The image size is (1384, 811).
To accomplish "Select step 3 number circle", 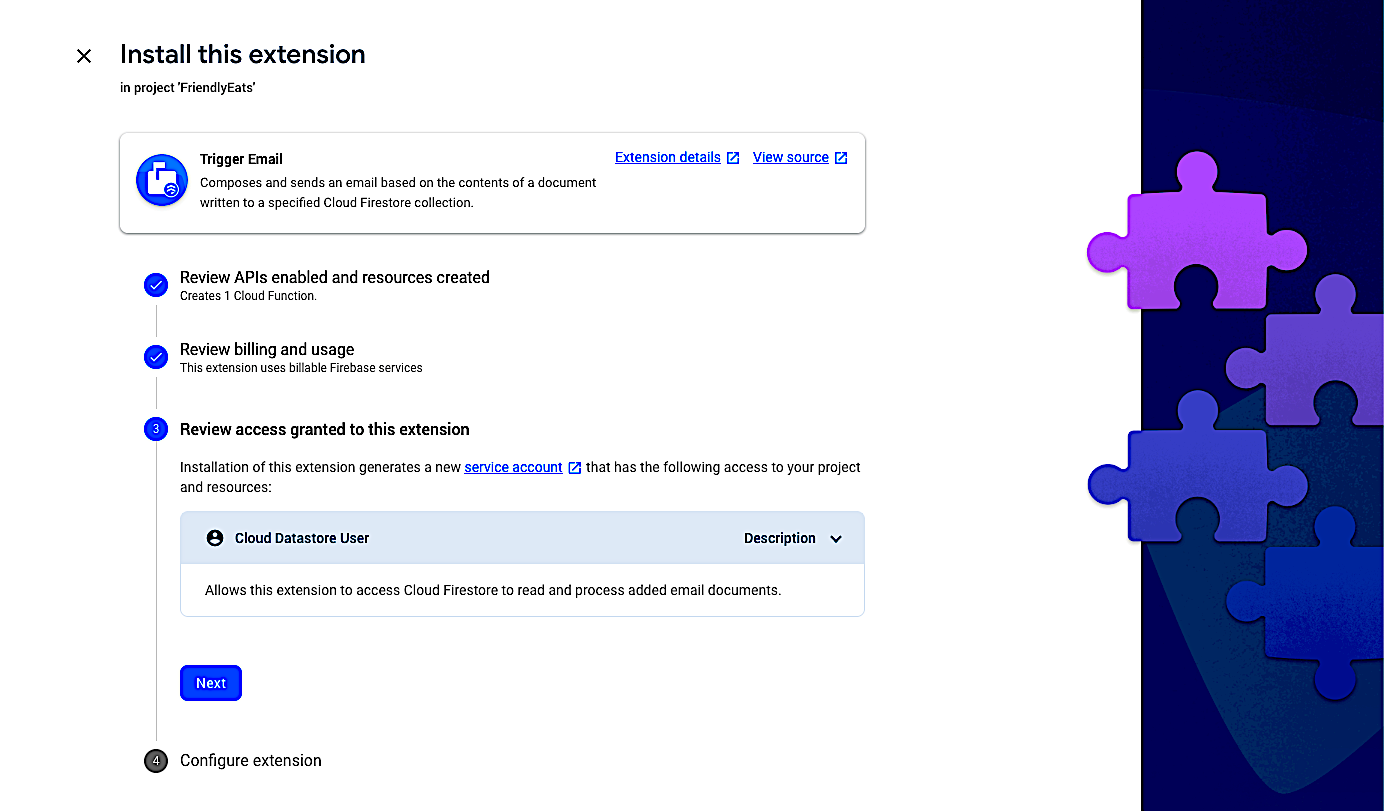I will 156,429.
